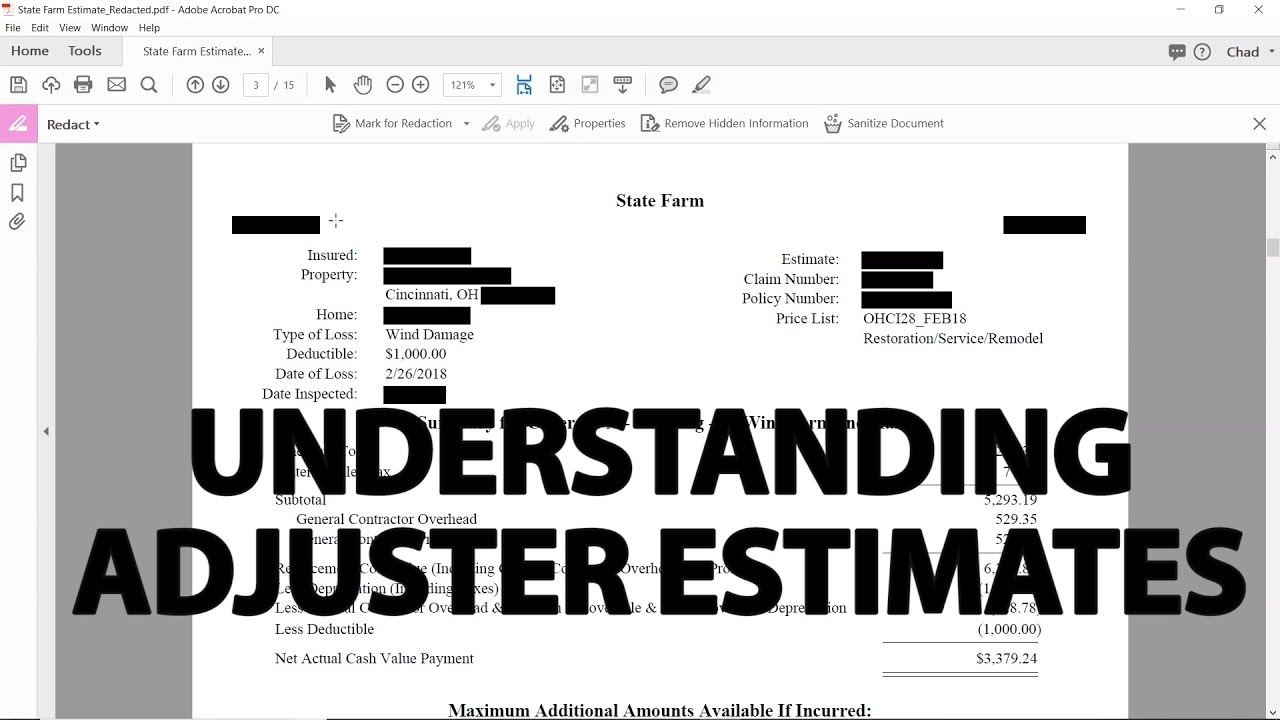The image size is (1280, 720).
Task: Click the $3,379.24 amount
Action: [x=1006, y=659]
